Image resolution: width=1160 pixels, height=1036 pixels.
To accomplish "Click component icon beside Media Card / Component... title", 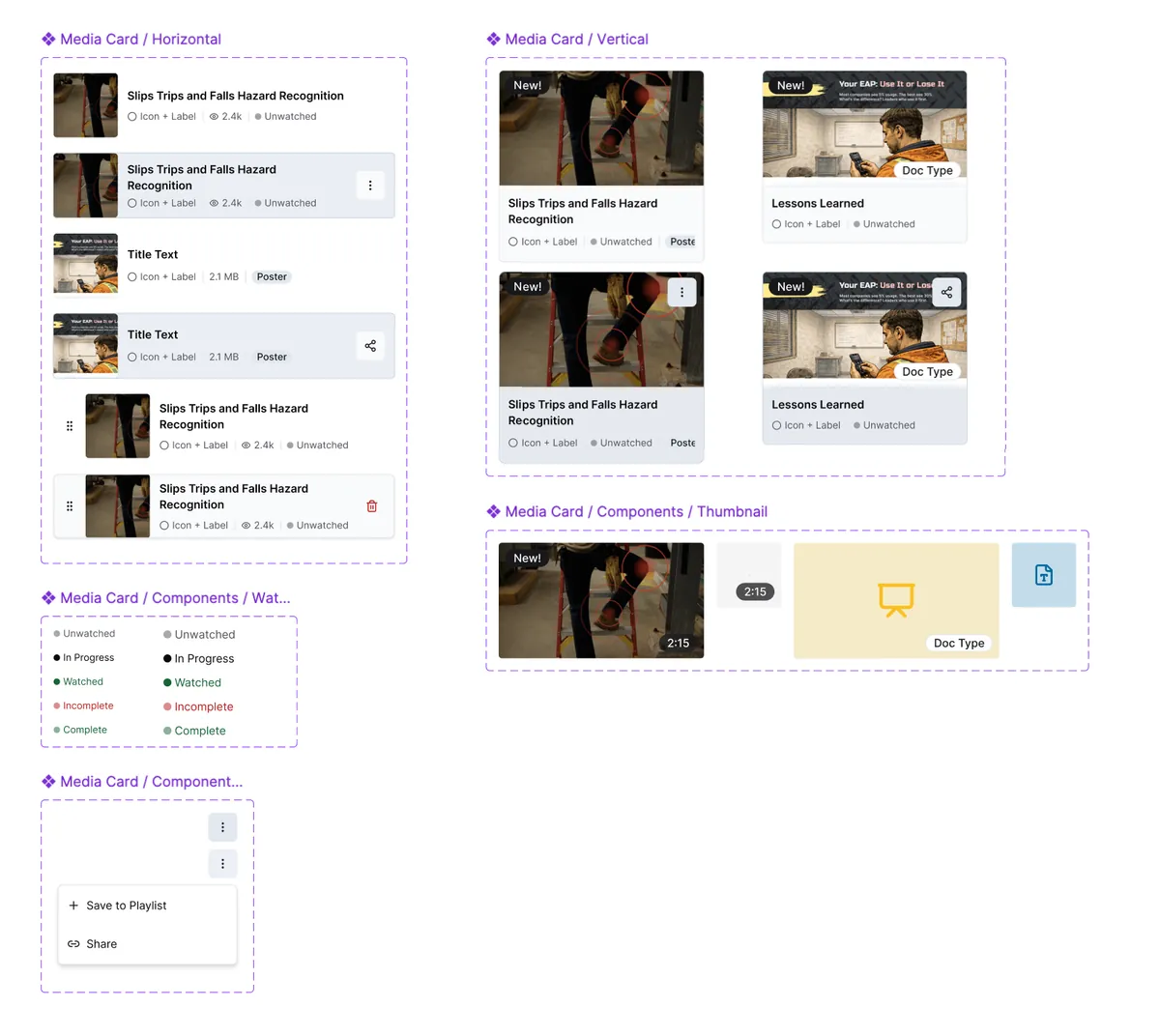I will [48, 782].
